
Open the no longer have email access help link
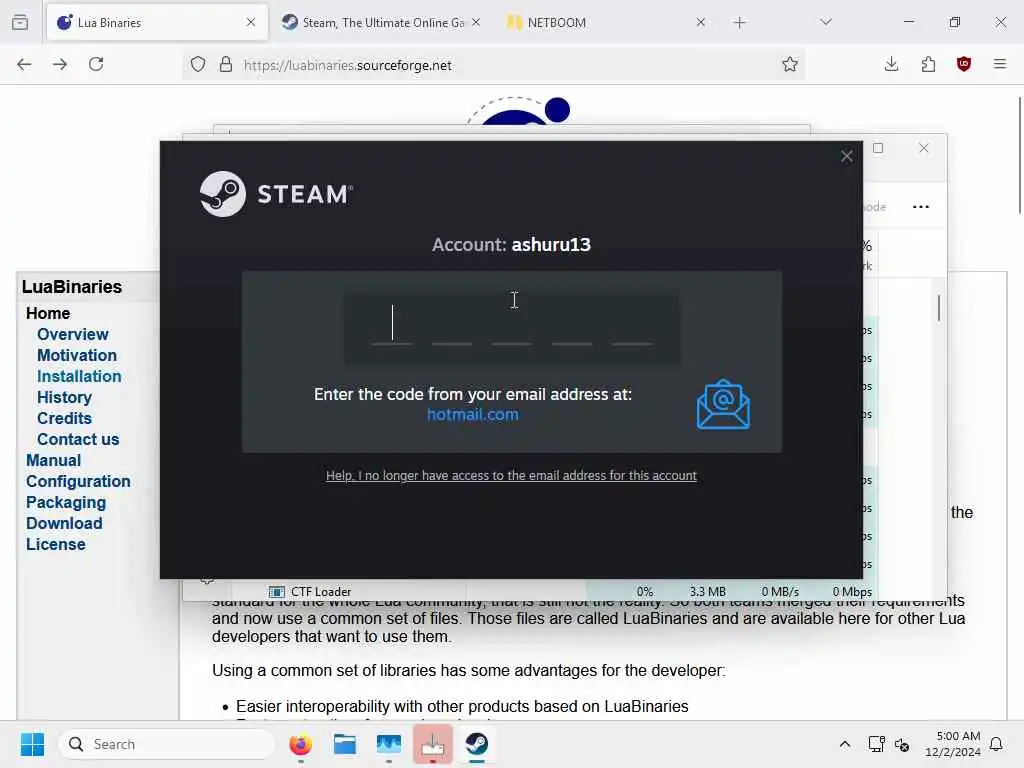[511, 475]
